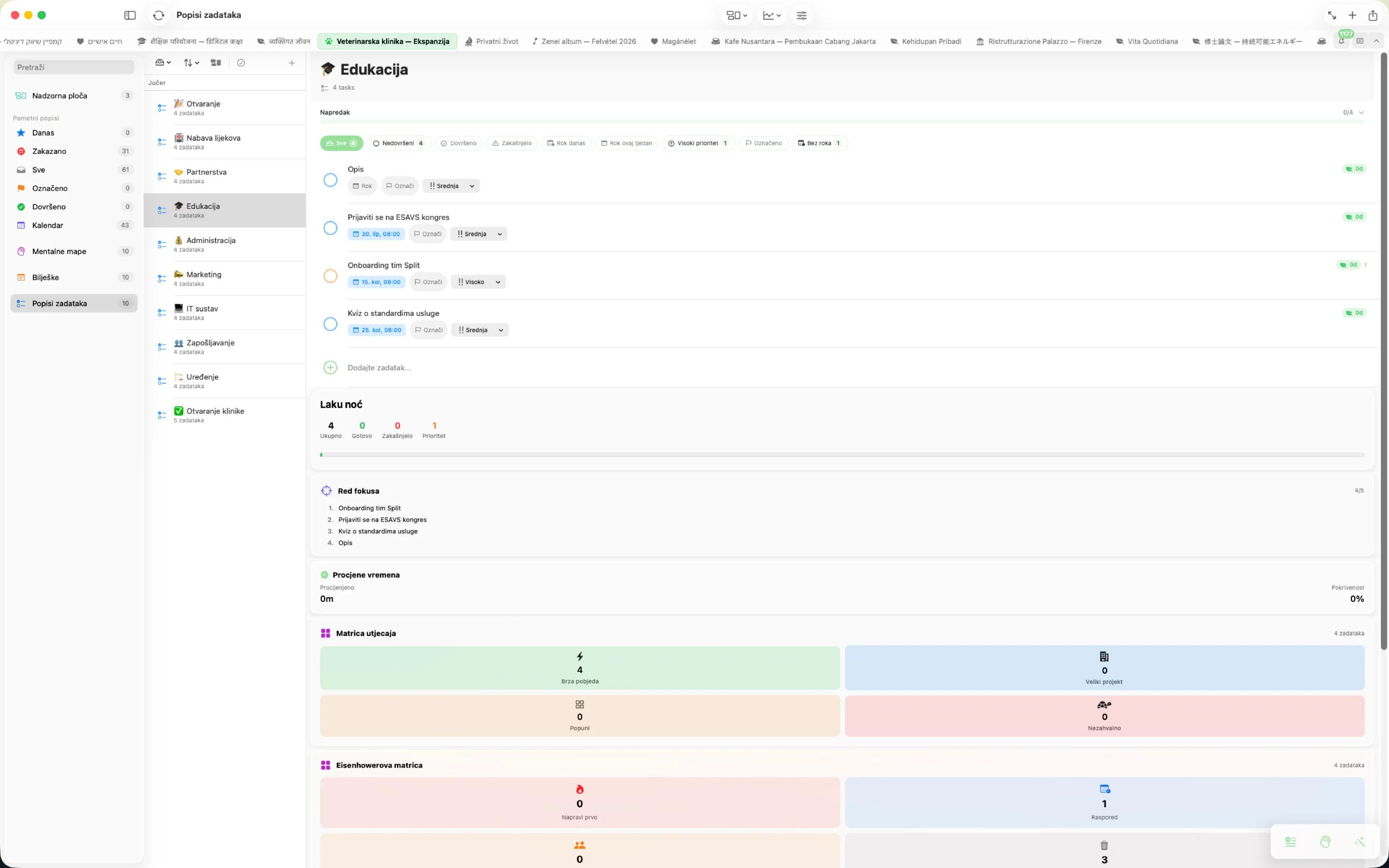Enable the Nedovršeni filter chip
Image resolution: width=1389 pixels, height=868 pixels.
[x=398, y=144]
